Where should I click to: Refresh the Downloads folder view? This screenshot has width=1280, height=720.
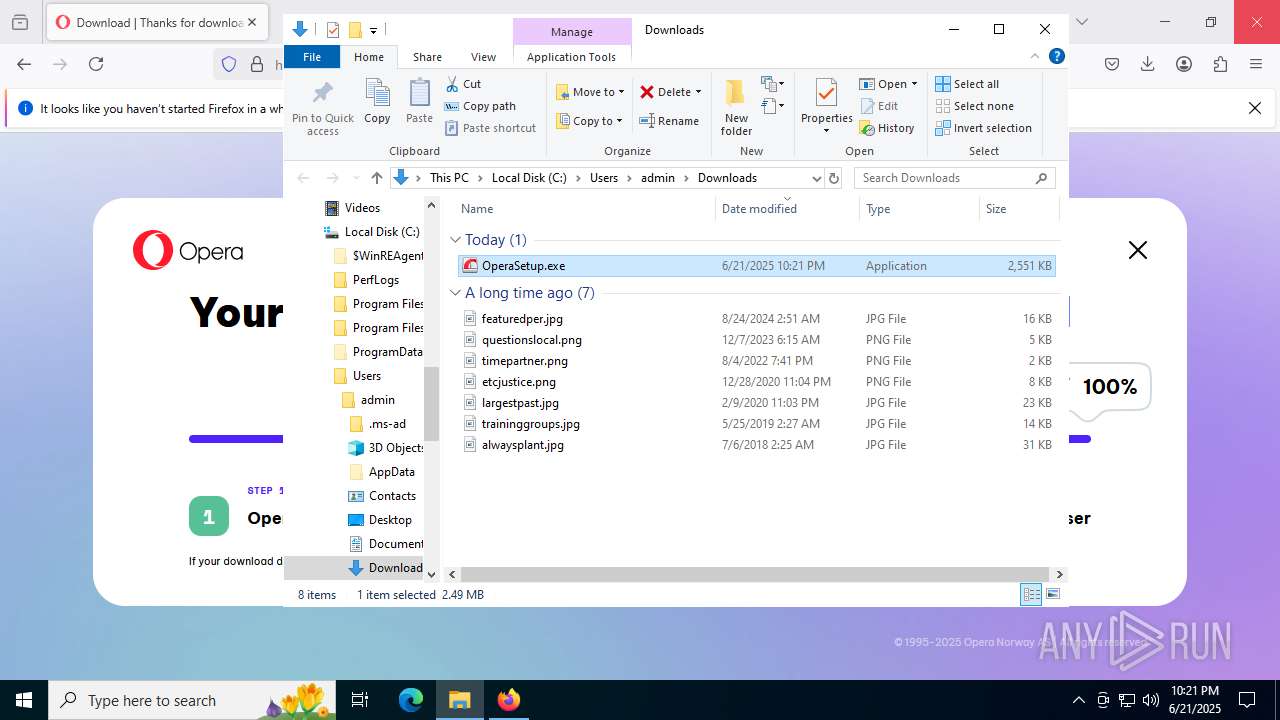pos(834,178)
